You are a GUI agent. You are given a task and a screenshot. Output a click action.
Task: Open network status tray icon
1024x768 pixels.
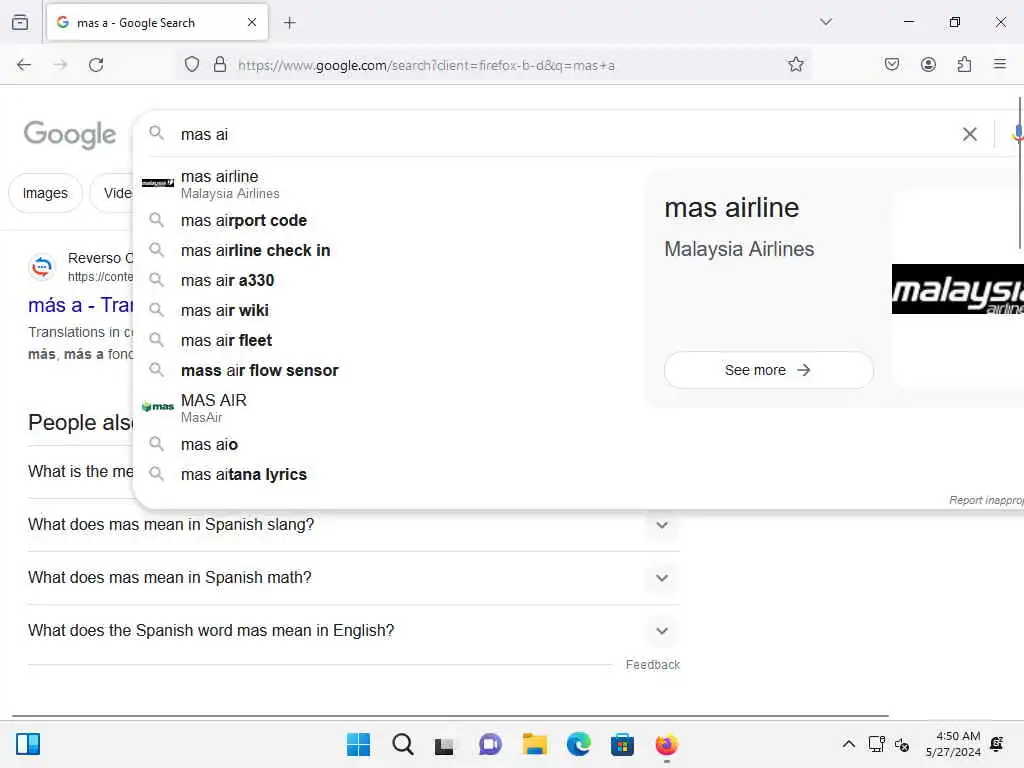876,744
